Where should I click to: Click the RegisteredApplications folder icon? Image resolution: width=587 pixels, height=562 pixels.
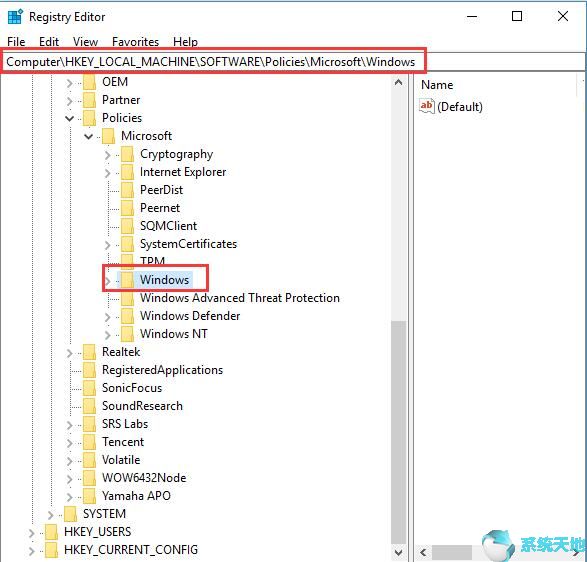click(89, 370)
